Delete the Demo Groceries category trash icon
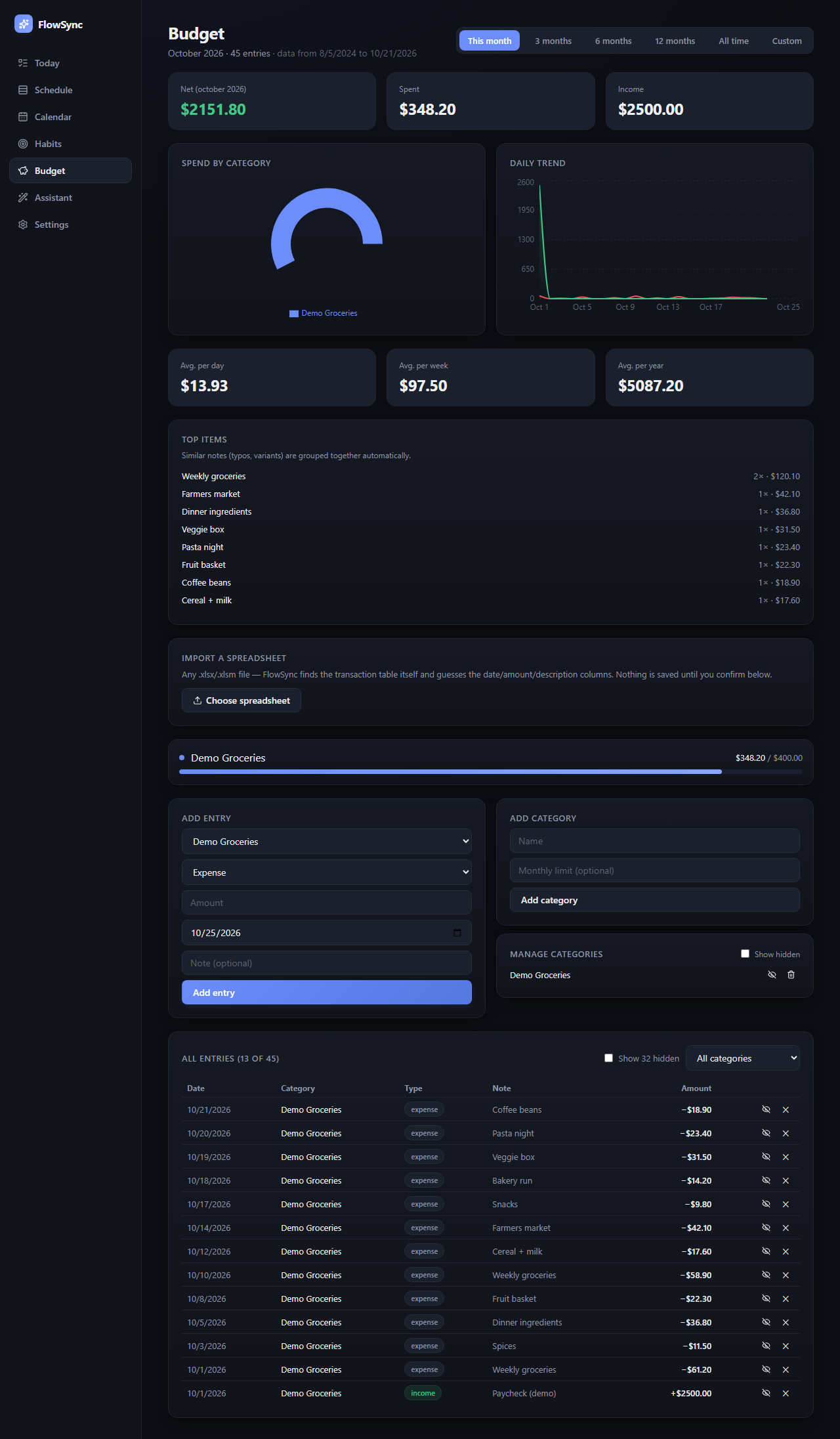This screenshot has width=840, height=1439. 791,975
